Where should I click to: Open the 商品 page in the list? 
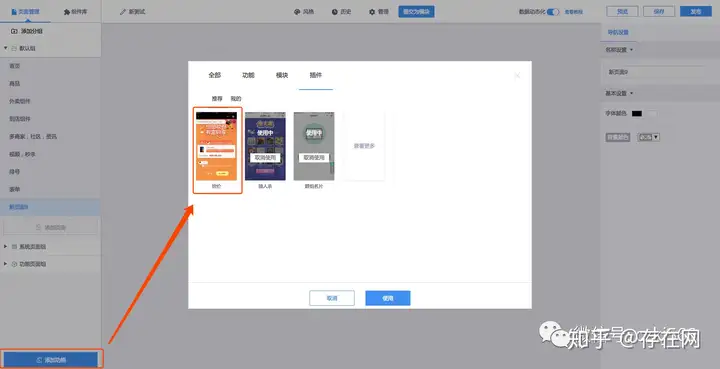[x=51, y=84]
